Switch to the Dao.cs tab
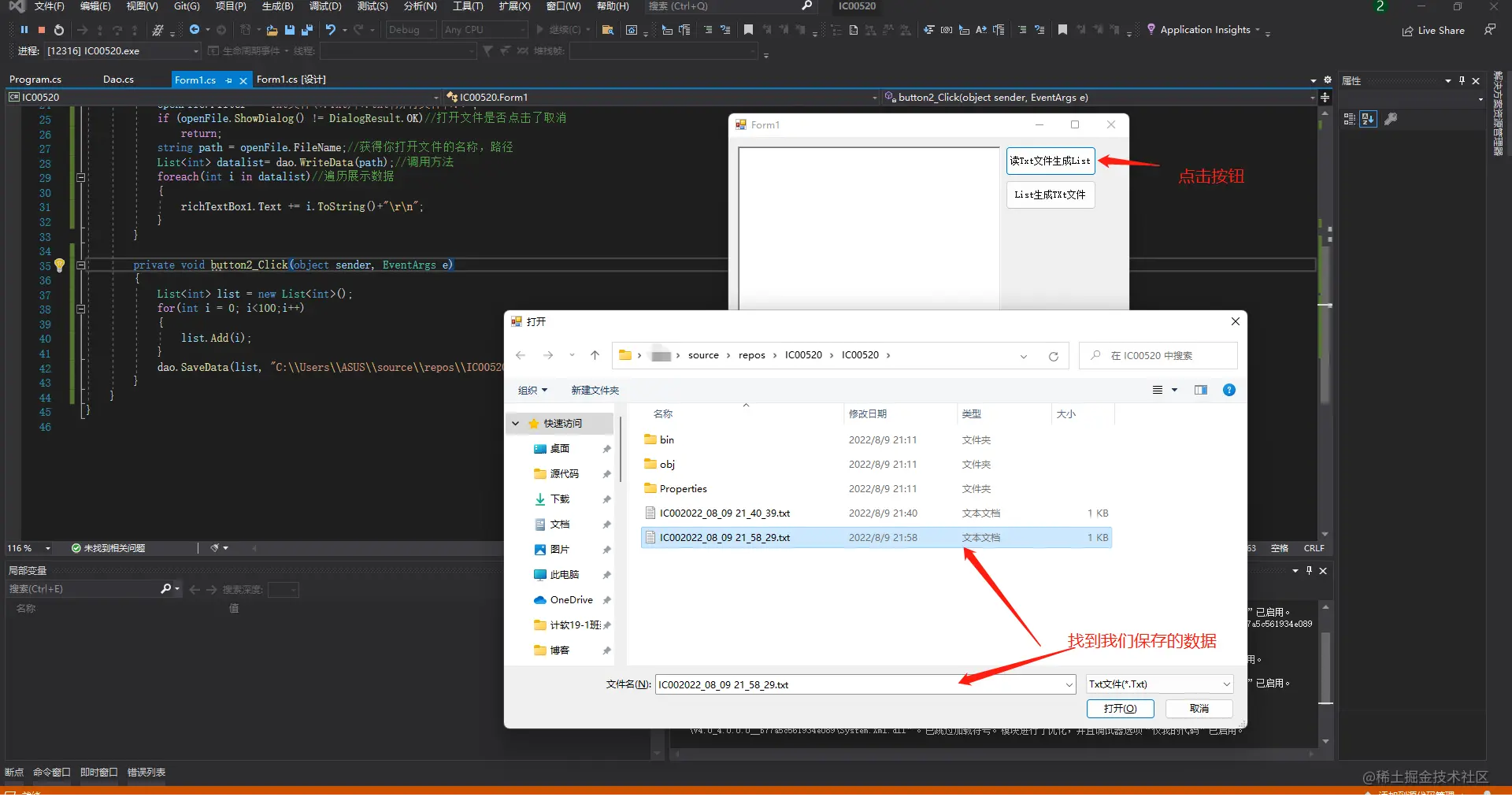 pyautogui.click(x=118, y=80)
